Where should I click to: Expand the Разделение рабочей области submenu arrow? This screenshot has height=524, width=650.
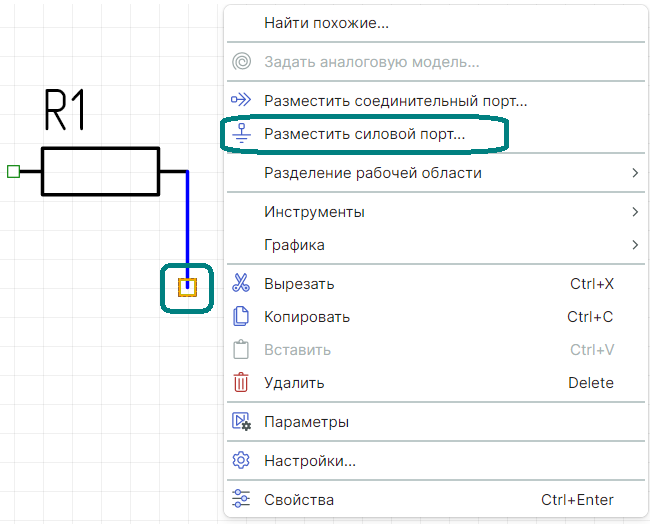coord(635,173)
